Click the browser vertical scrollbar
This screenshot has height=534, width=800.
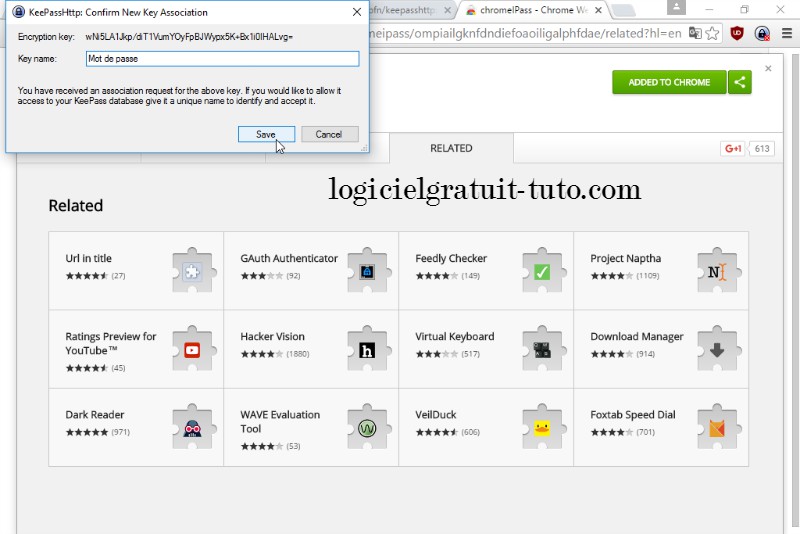click(x=795, y=291)
